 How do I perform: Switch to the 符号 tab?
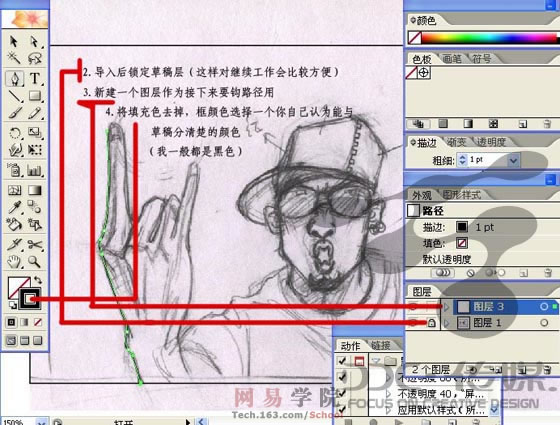click(x=481, y=59)
